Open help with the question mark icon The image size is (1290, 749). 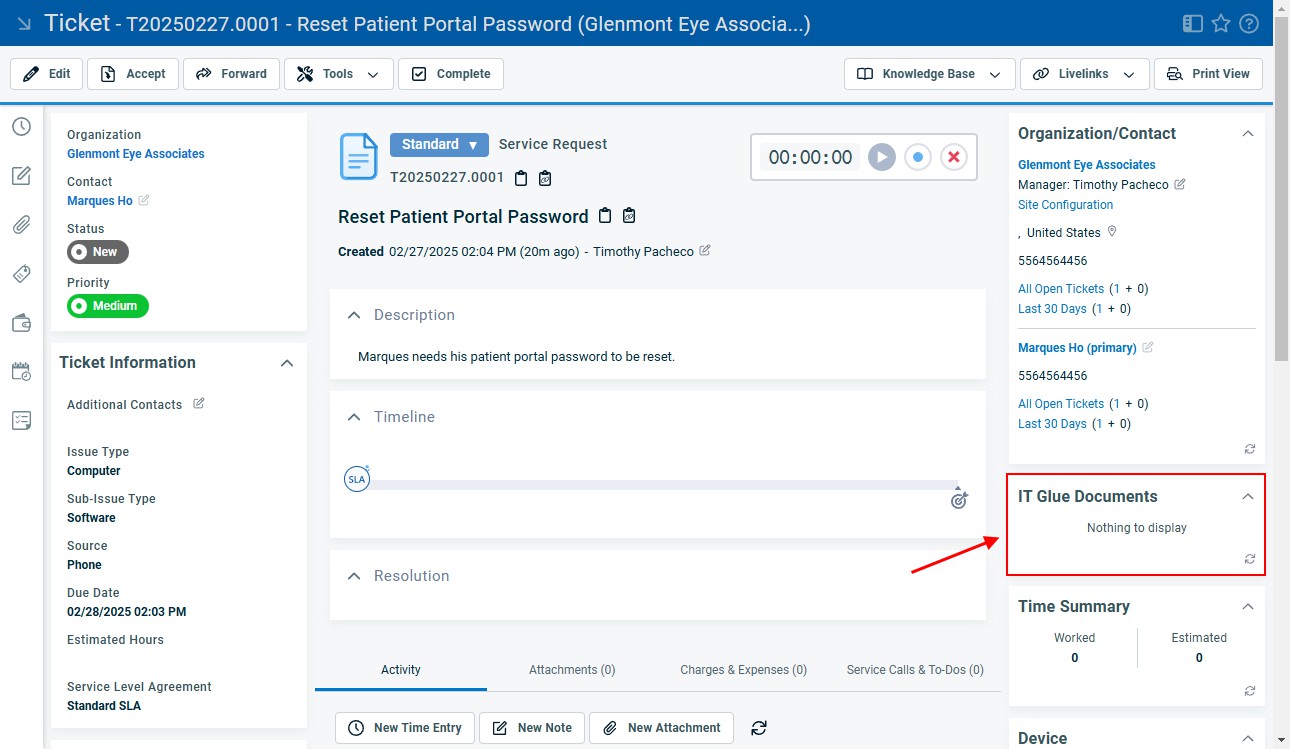click(1248, 24)
